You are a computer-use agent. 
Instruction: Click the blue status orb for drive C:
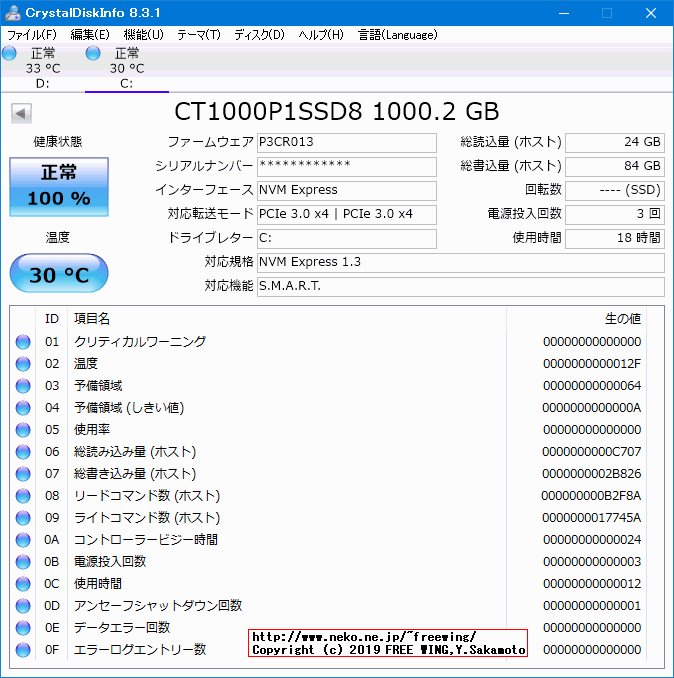[x=93, y=54]
